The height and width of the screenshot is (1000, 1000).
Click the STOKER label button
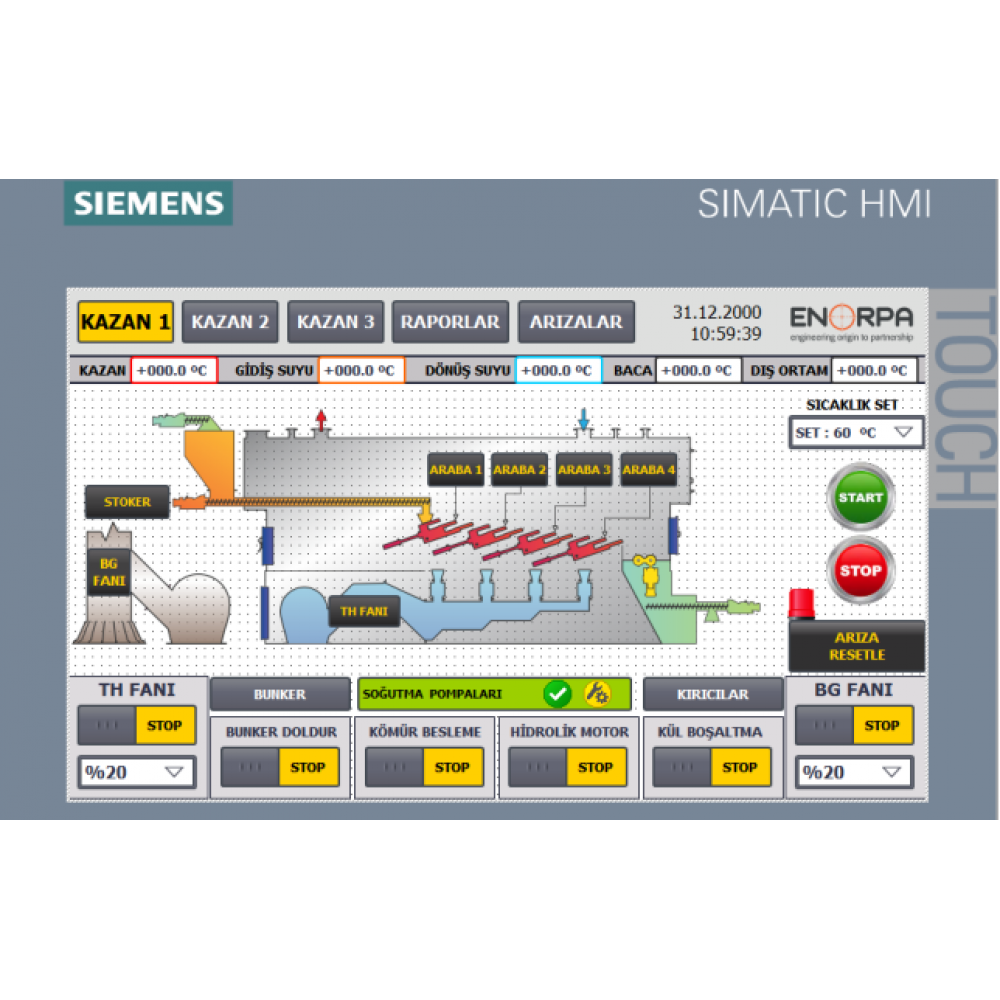point(128,502)
